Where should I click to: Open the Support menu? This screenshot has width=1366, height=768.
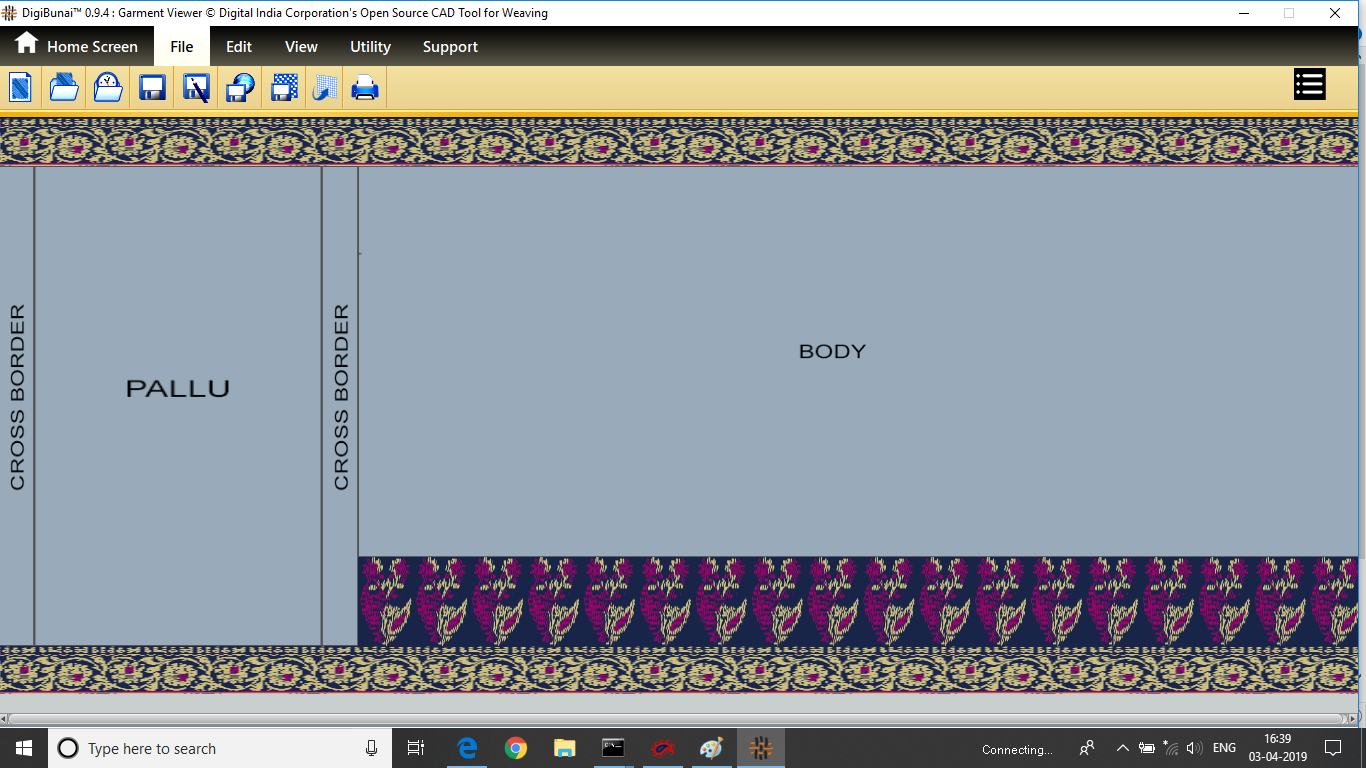[450, 47]
